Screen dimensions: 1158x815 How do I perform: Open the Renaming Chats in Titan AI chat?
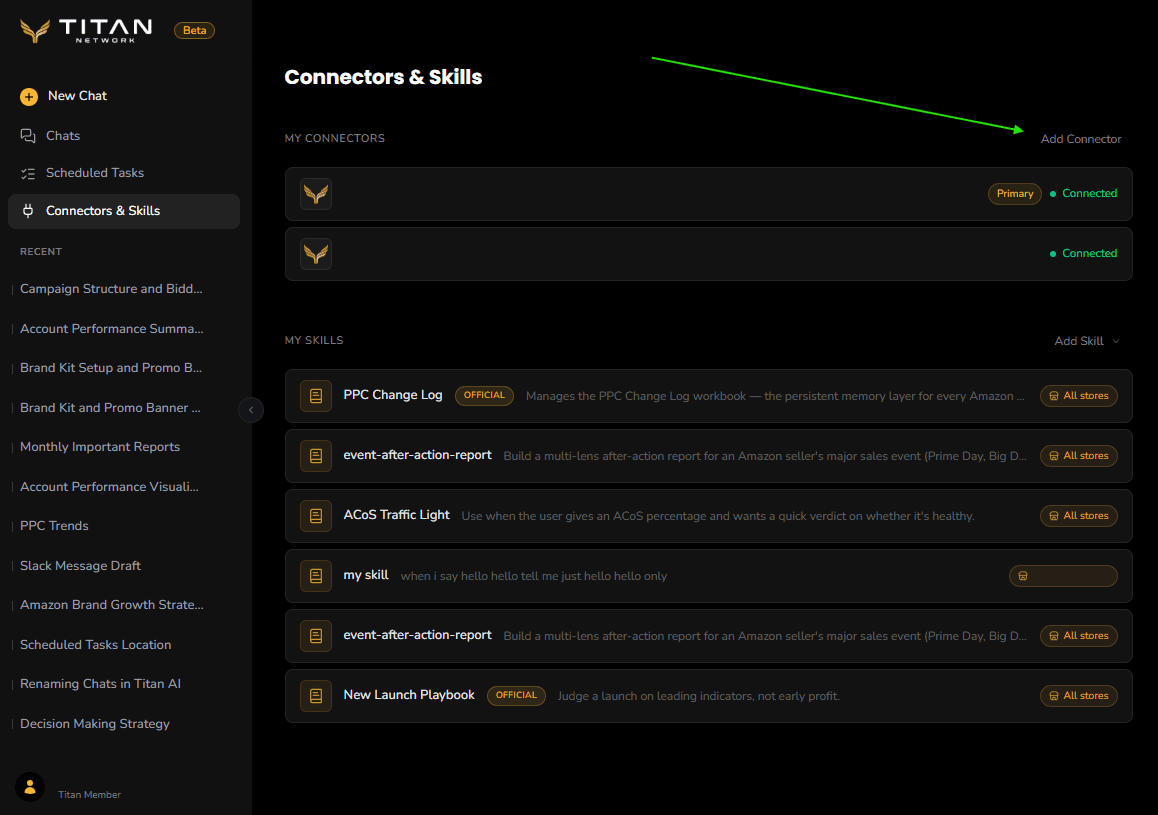(x=100, y=684)
